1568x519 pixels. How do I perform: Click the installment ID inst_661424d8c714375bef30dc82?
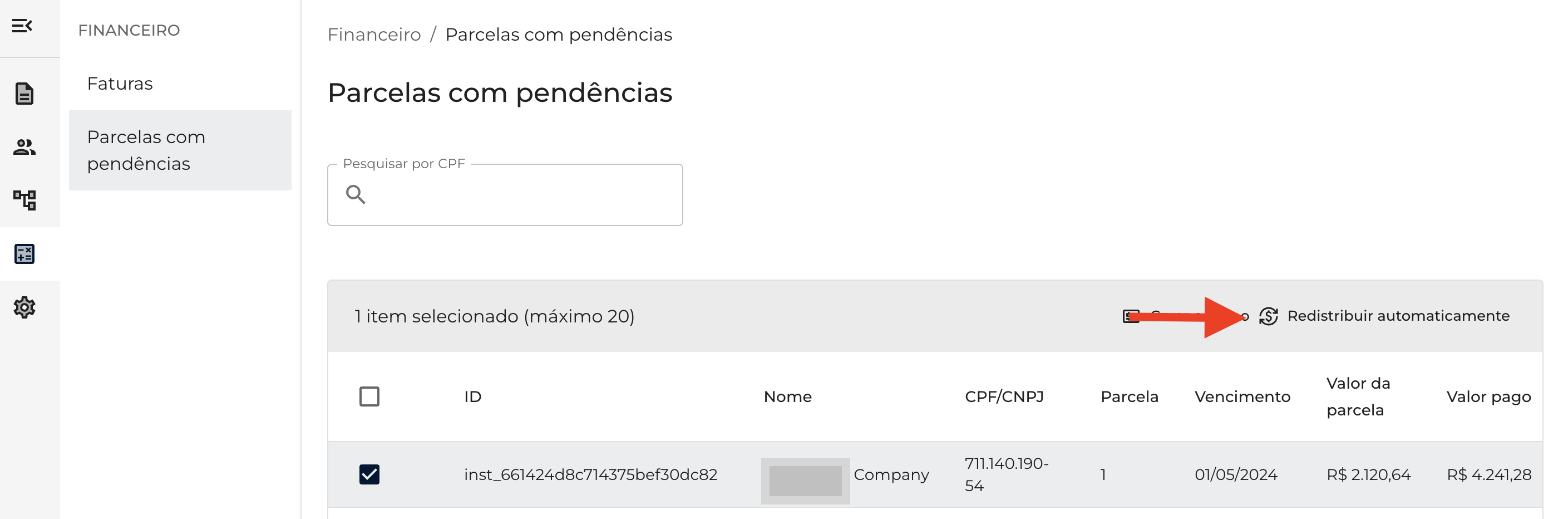tap(590, 474)
